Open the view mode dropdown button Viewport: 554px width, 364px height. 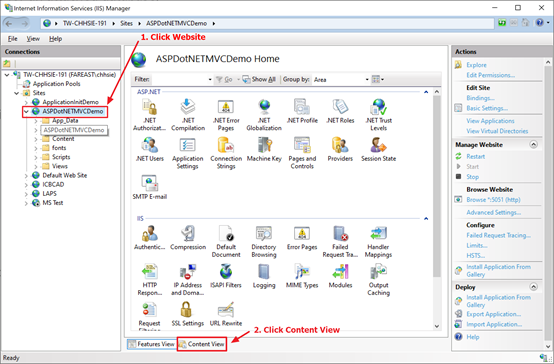[378, 80]
